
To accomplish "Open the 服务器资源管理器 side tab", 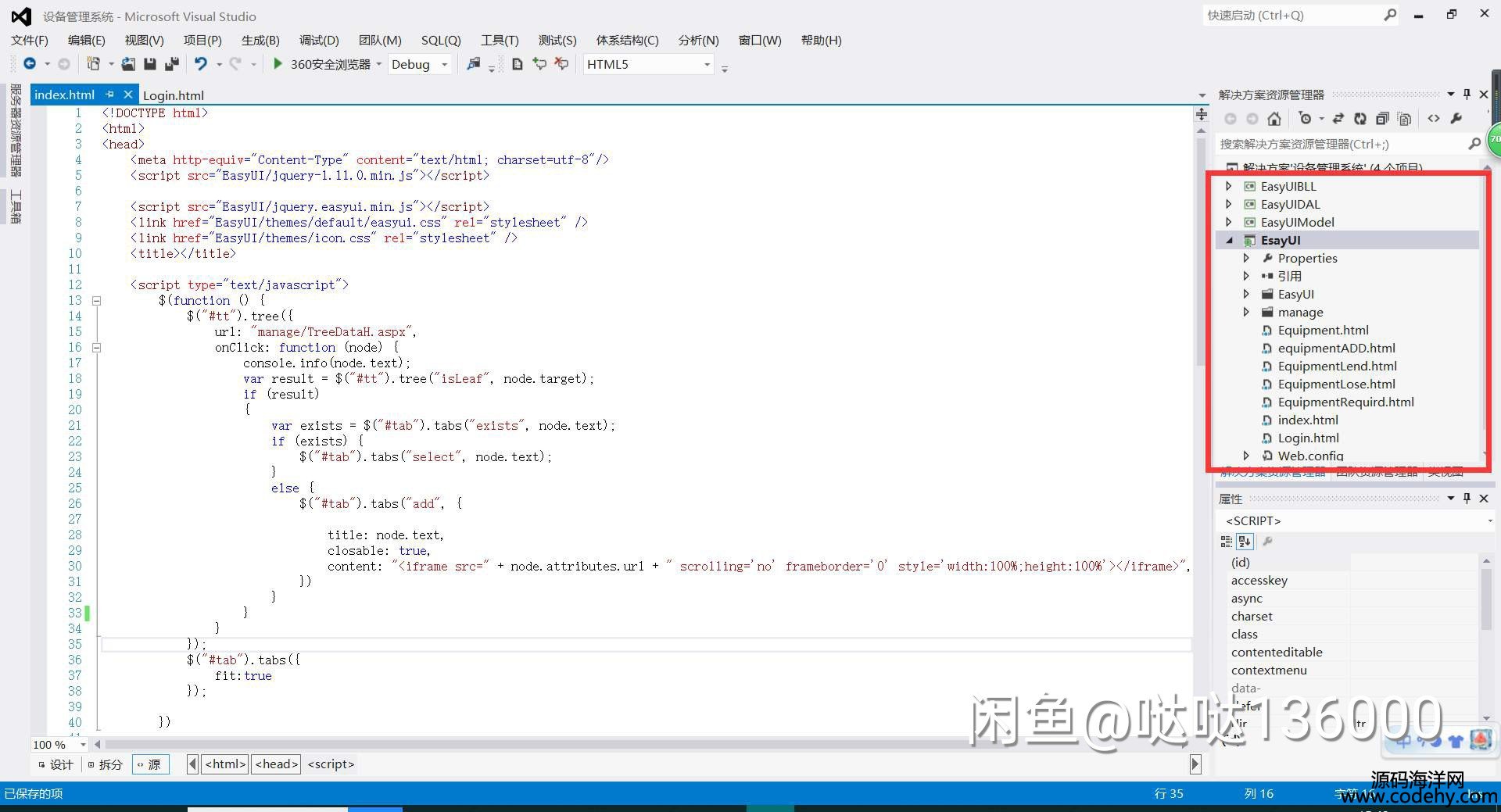I will click(15, 131).
